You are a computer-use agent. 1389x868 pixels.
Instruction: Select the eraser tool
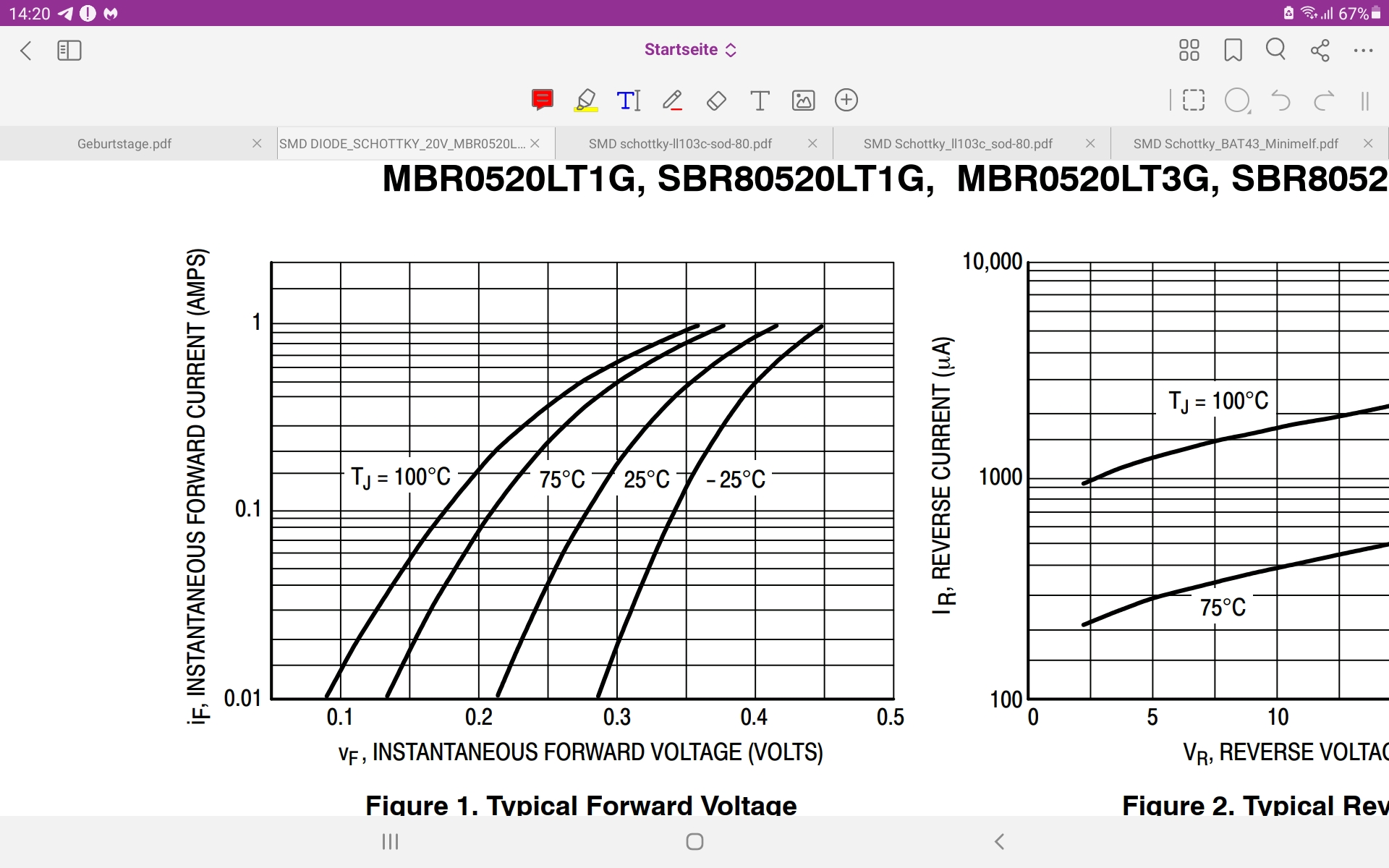tap(716, 101)
